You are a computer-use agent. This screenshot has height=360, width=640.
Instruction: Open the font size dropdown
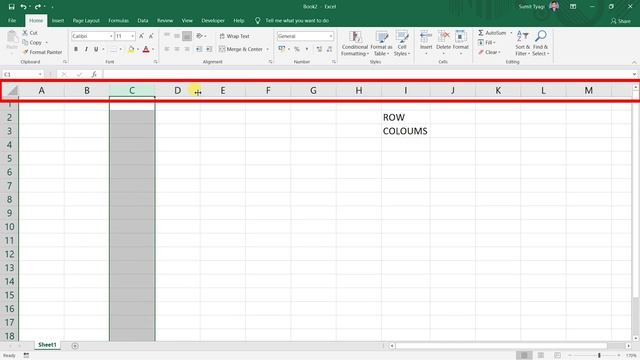point(132,36)
